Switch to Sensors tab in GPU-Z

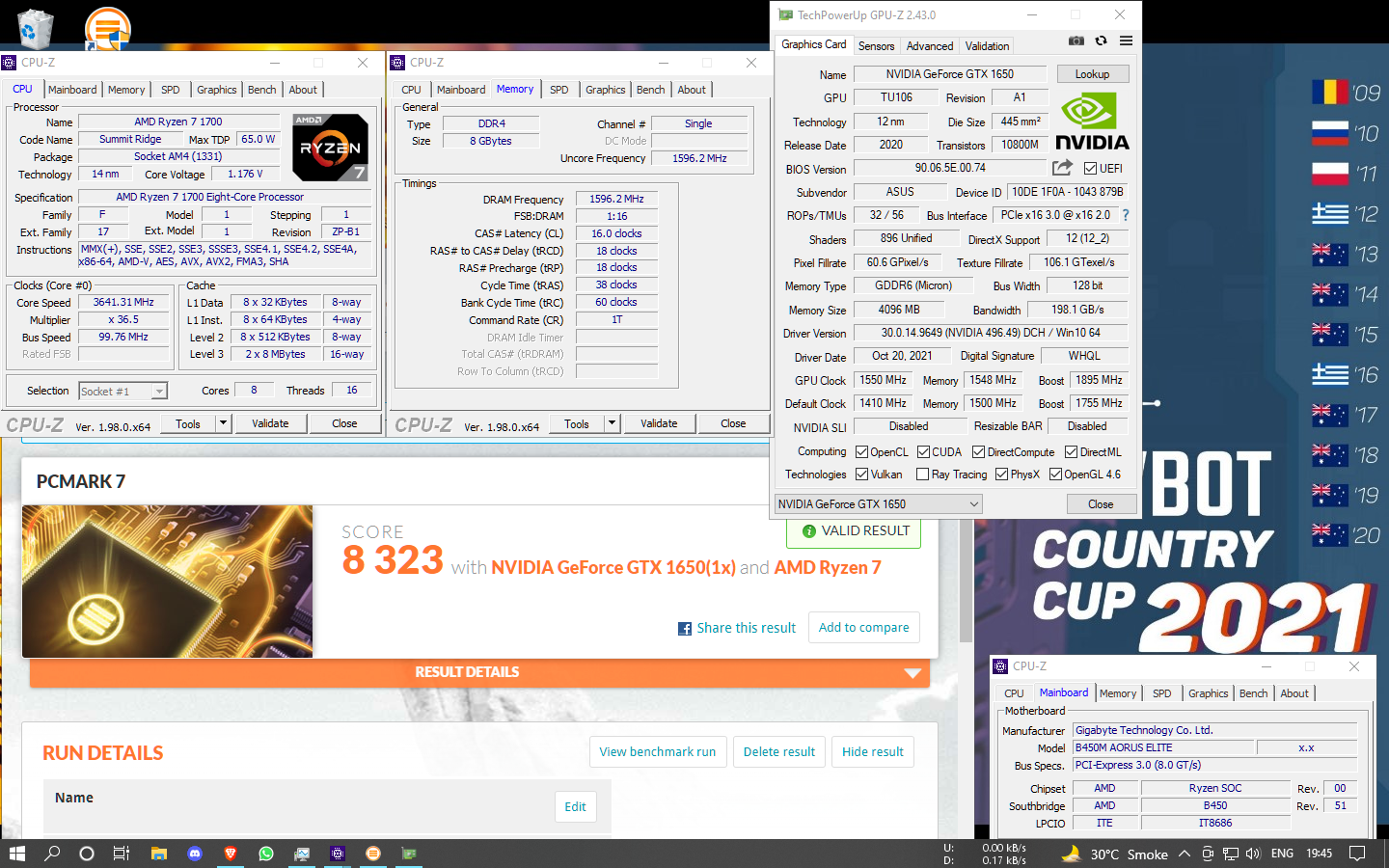tap(876, 45)
